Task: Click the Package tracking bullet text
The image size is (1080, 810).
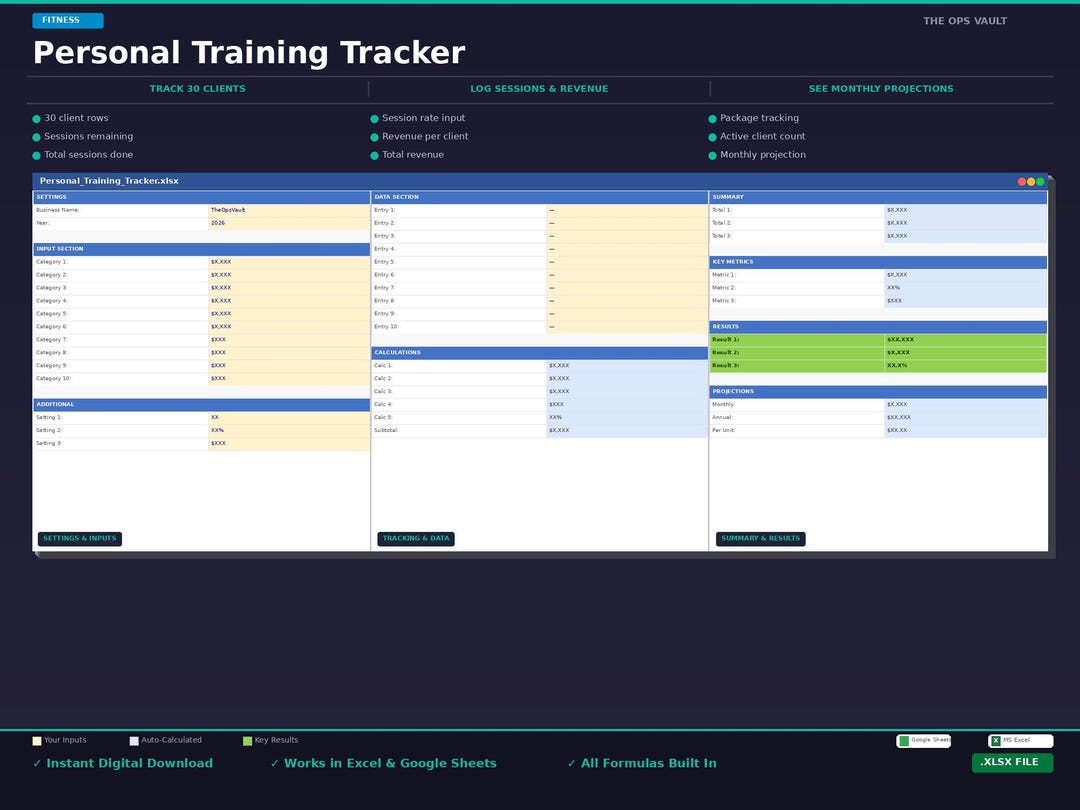Action: coord(759,118)
